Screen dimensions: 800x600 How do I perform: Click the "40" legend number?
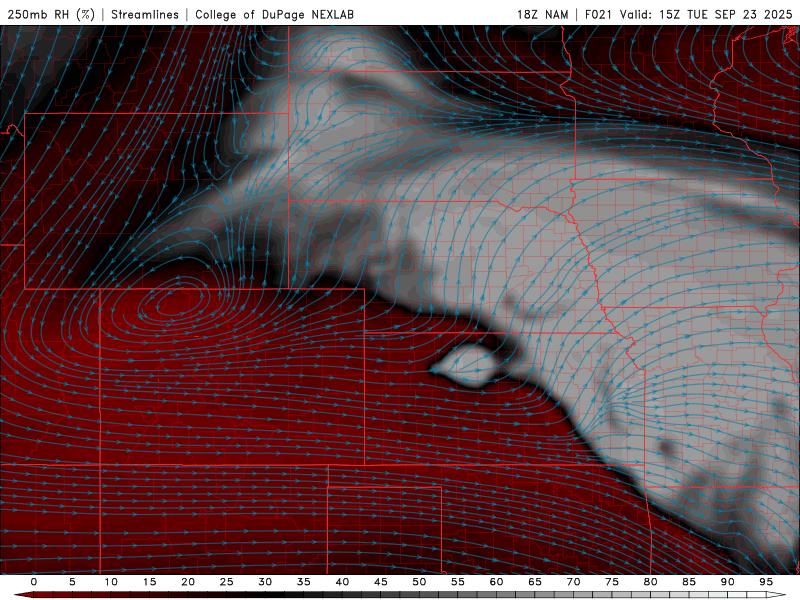click(342, 582)
